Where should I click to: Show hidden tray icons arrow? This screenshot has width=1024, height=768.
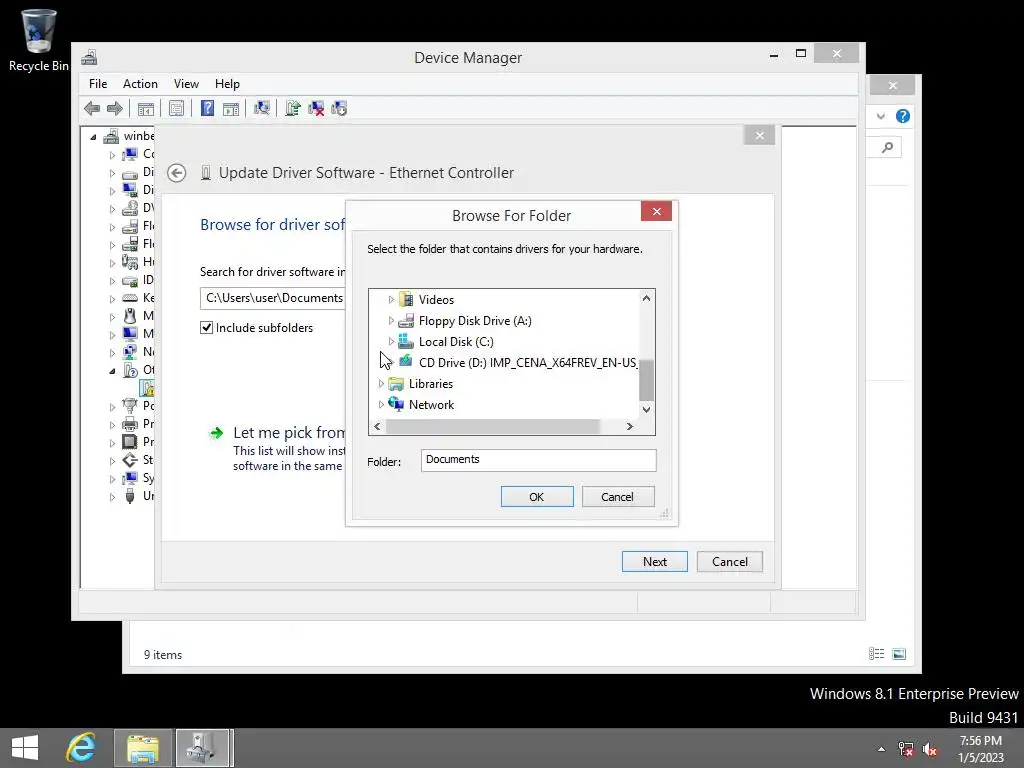(882, 749)
